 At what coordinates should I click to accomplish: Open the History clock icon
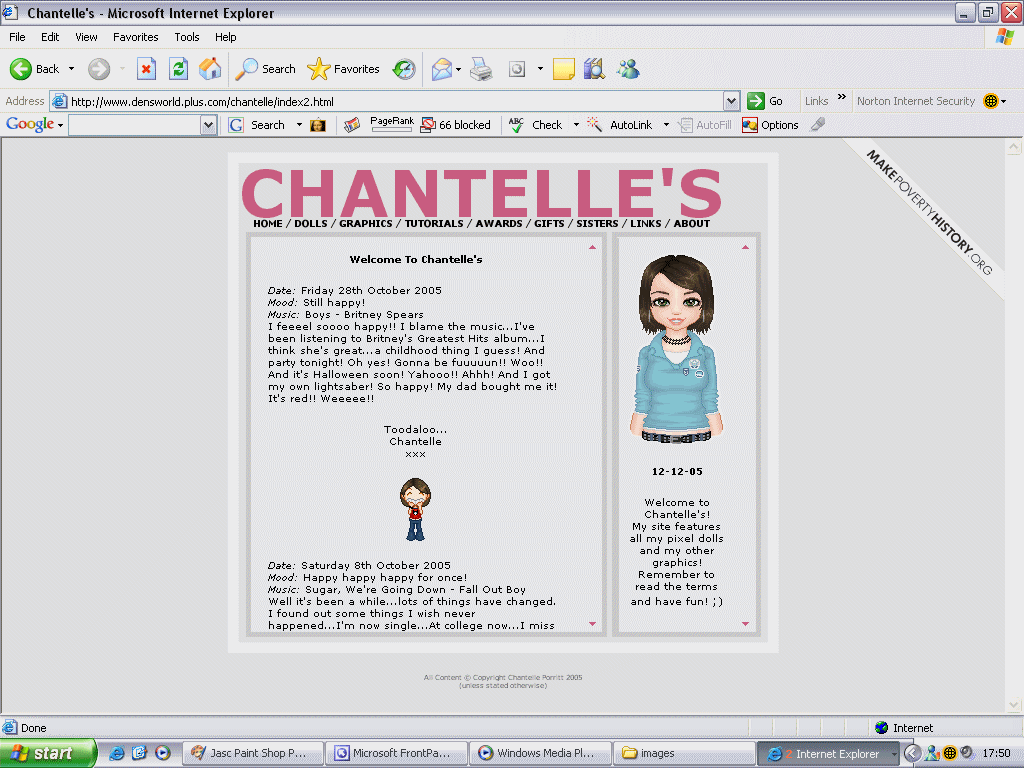404,69
